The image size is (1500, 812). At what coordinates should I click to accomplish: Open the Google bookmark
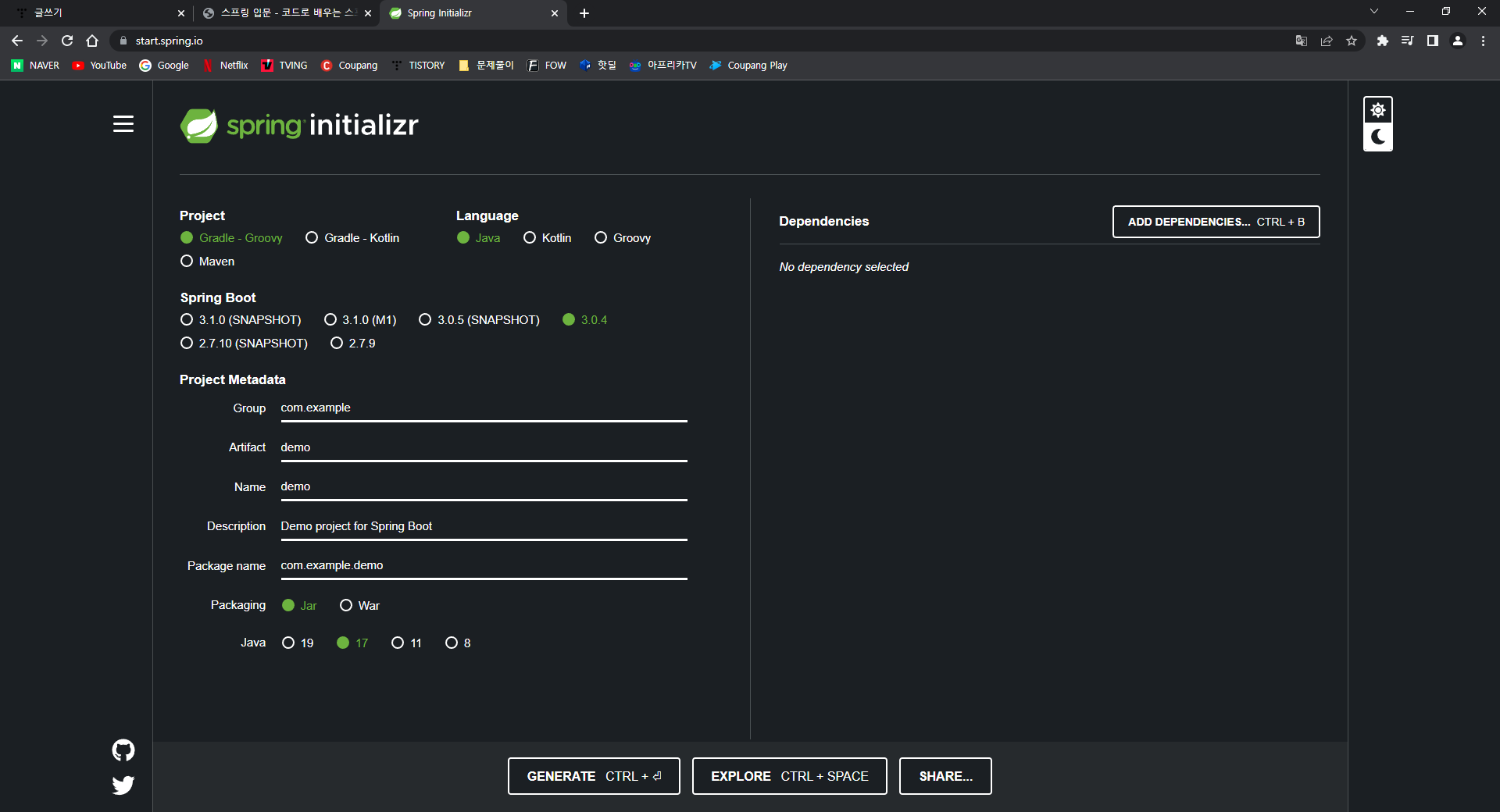click(x=164, y=66)
